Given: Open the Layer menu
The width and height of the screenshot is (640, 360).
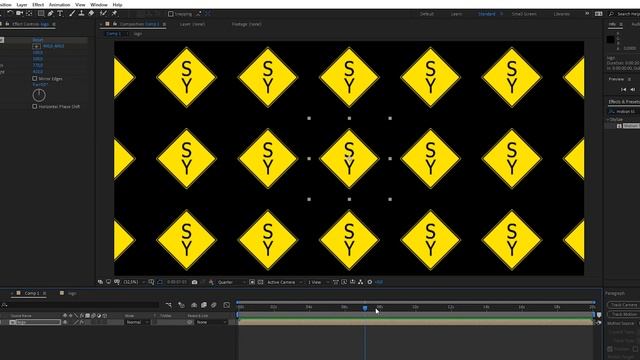Looking at the screenshot, I should pos(22,4).
